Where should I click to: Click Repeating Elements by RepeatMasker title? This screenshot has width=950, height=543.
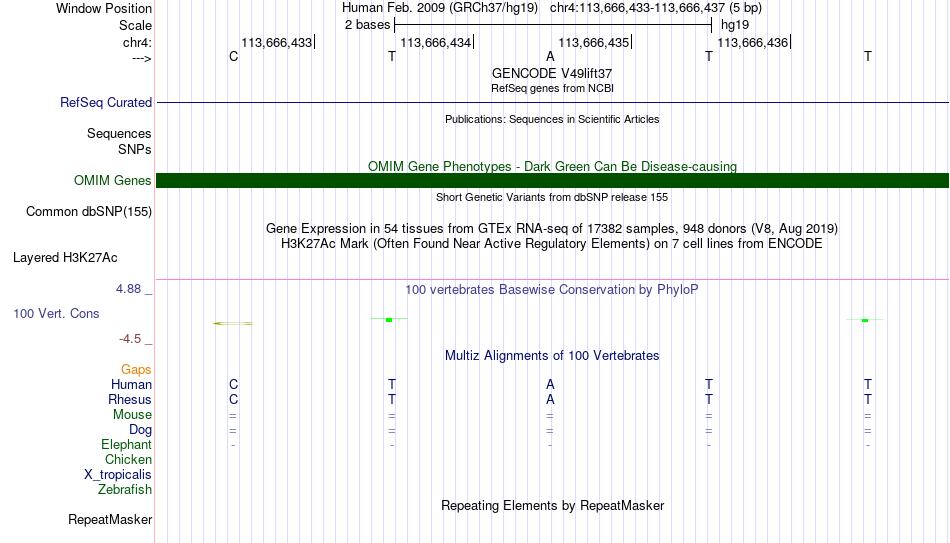tap(552, 505)
